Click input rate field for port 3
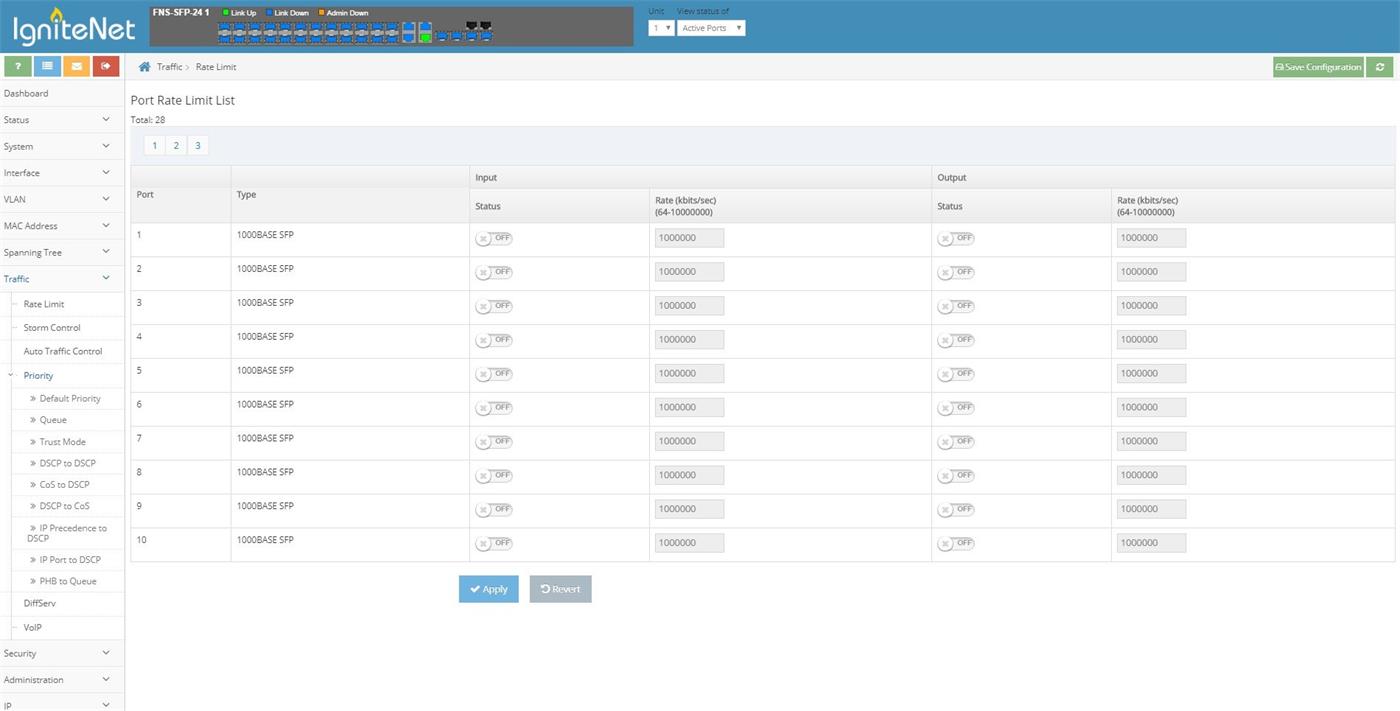The width and height of the screenshot is (1400, 711). [689, 306]
